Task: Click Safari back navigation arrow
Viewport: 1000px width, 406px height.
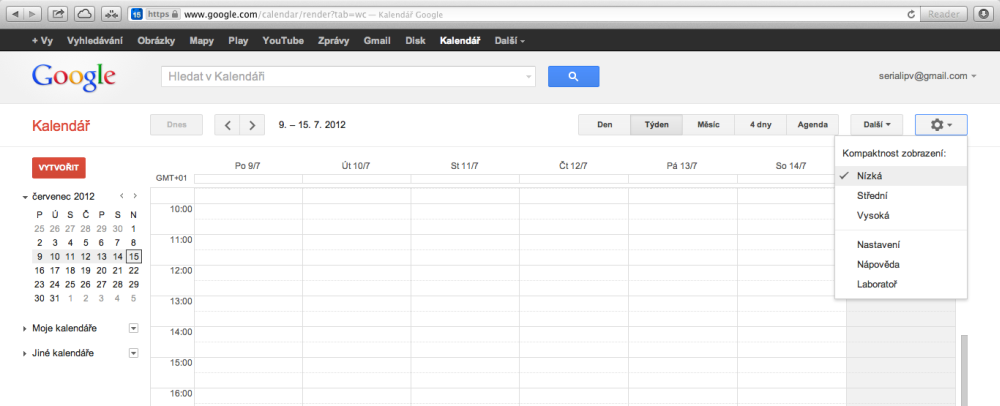Action: pyautogui.click(x=15, y=13)
